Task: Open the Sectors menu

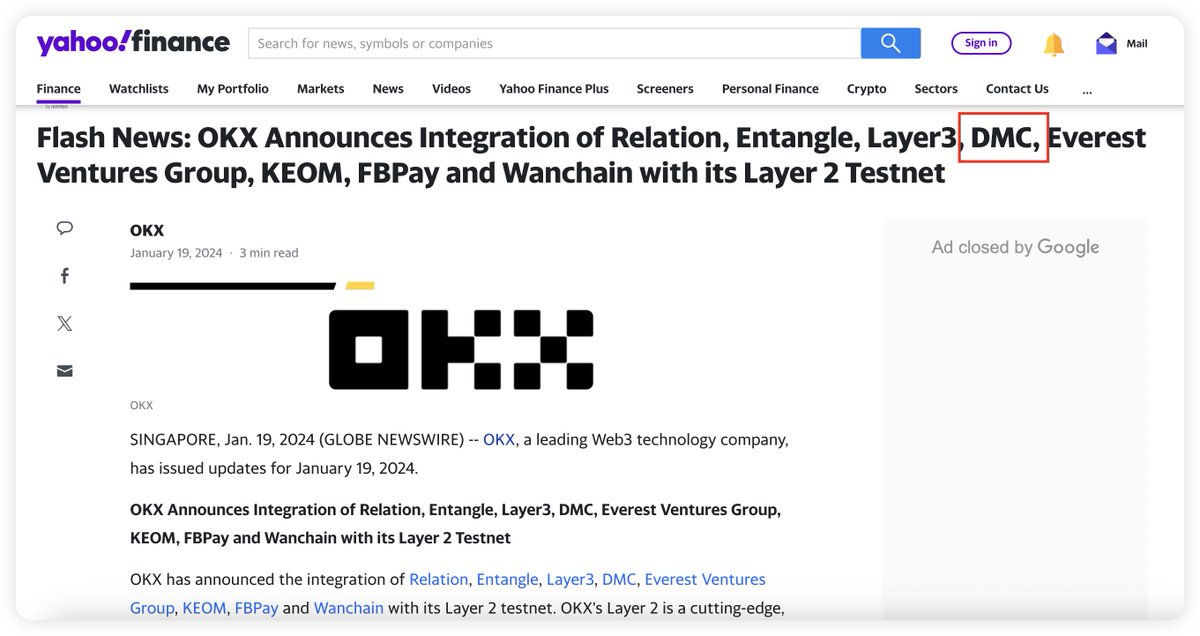Action: pos(936,88)
